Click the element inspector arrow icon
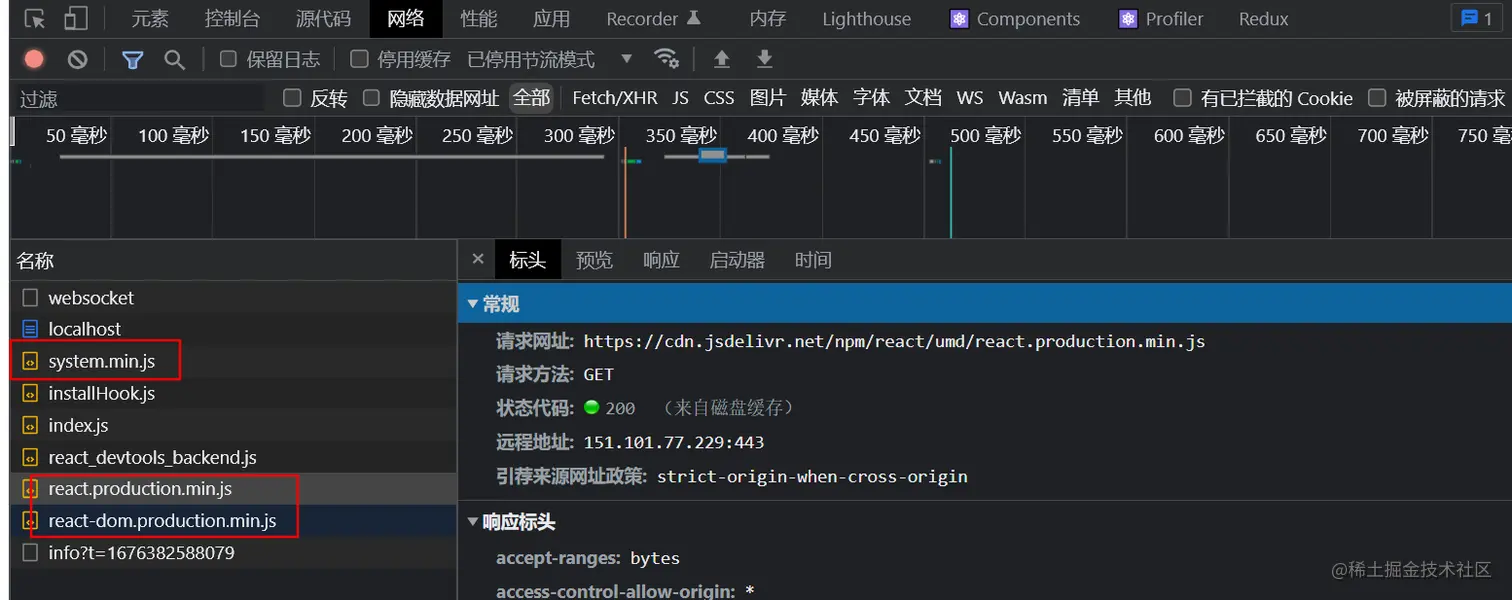The image size is (1512, 600). 35,19
